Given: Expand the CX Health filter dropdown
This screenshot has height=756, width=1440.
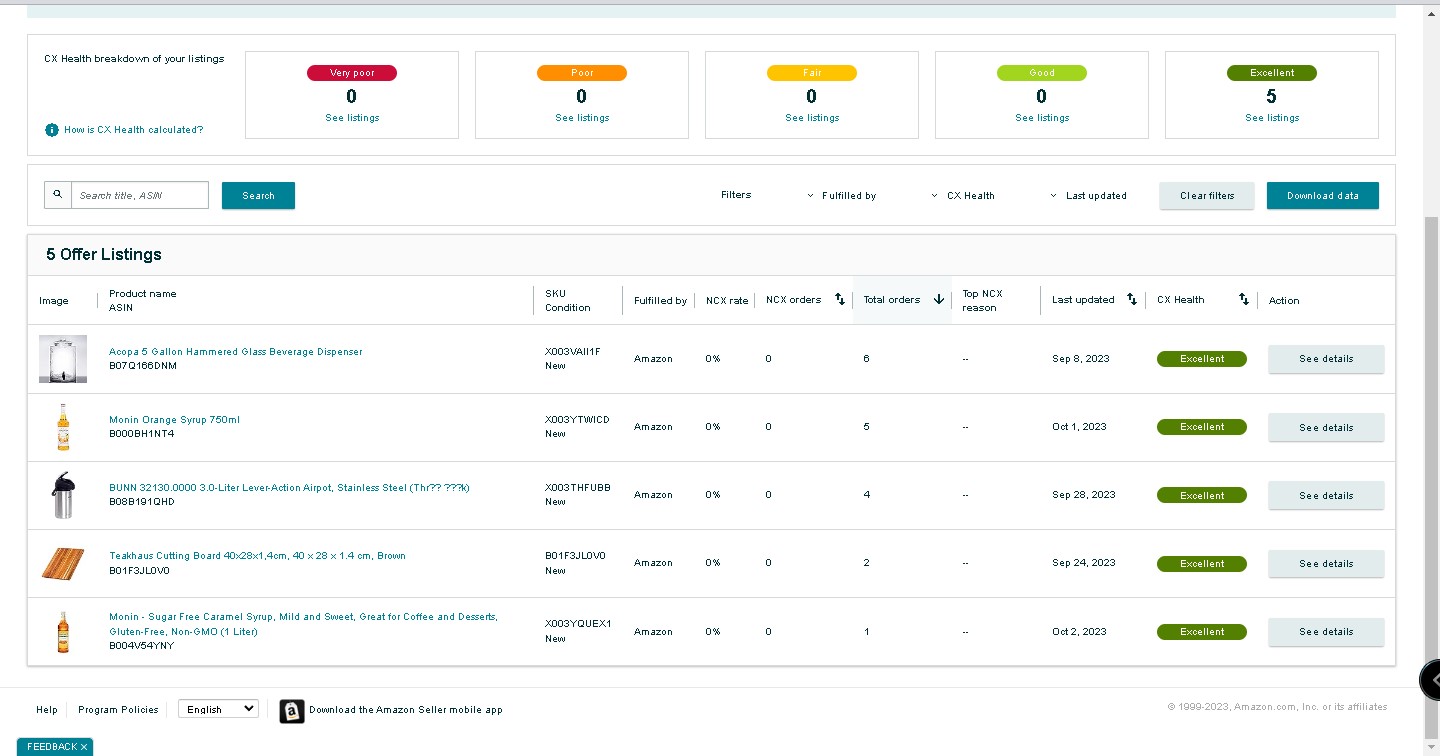Looking at the screenshot, I should coord(963,196).
